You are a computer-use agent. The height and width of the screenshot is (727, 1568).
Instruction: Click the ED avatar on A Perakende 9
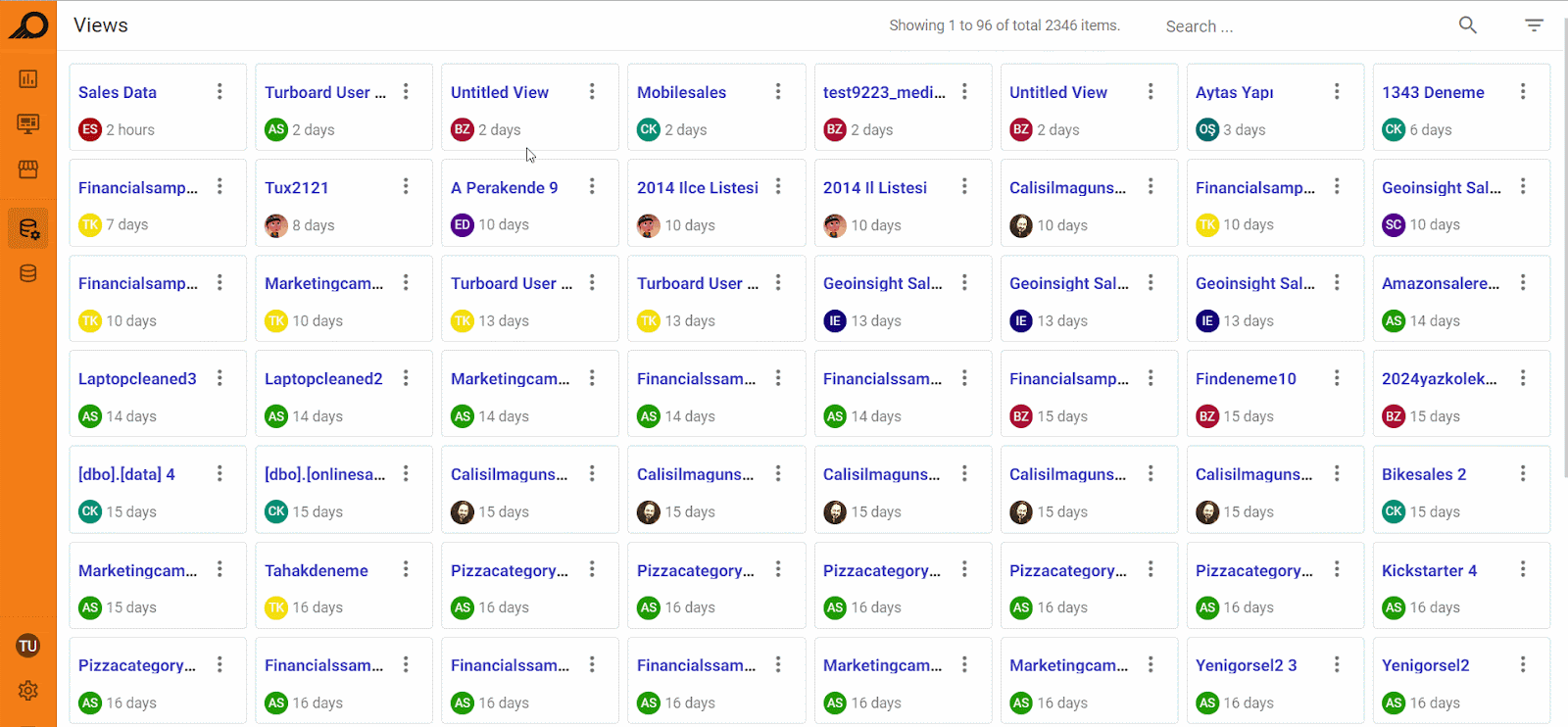pyautogui.click(x=463, y=224)
